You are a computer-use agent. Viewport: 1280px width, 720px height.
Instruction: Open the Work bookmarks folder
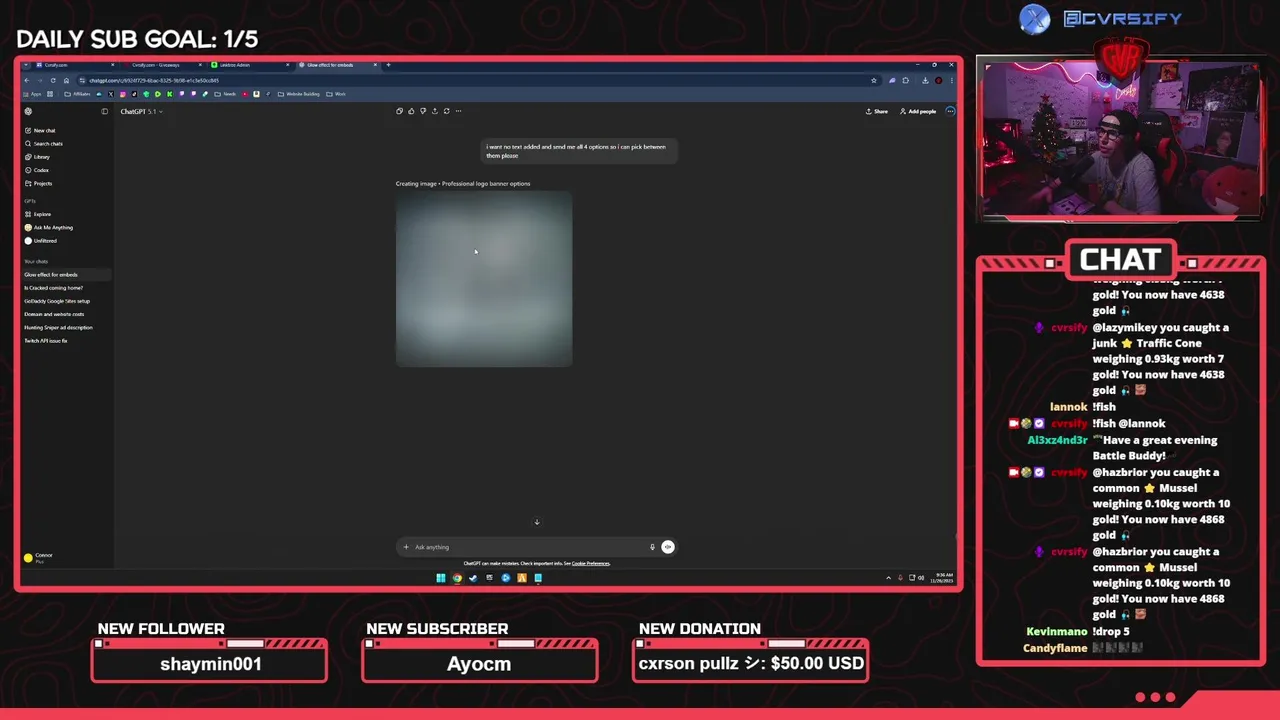tap(336, 94)
